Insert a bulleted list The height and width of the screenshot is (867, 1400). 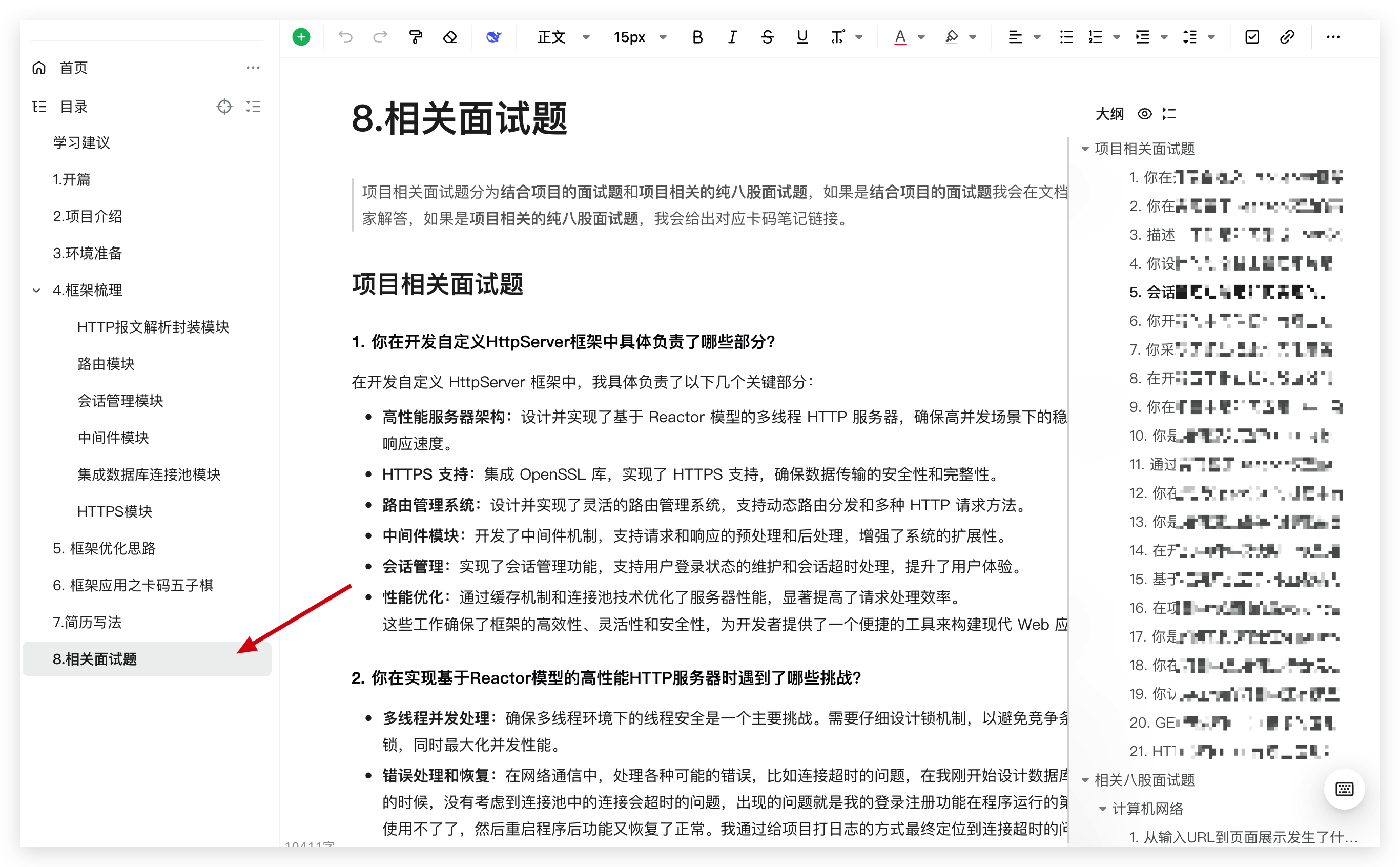click(x=1066, y=37)
